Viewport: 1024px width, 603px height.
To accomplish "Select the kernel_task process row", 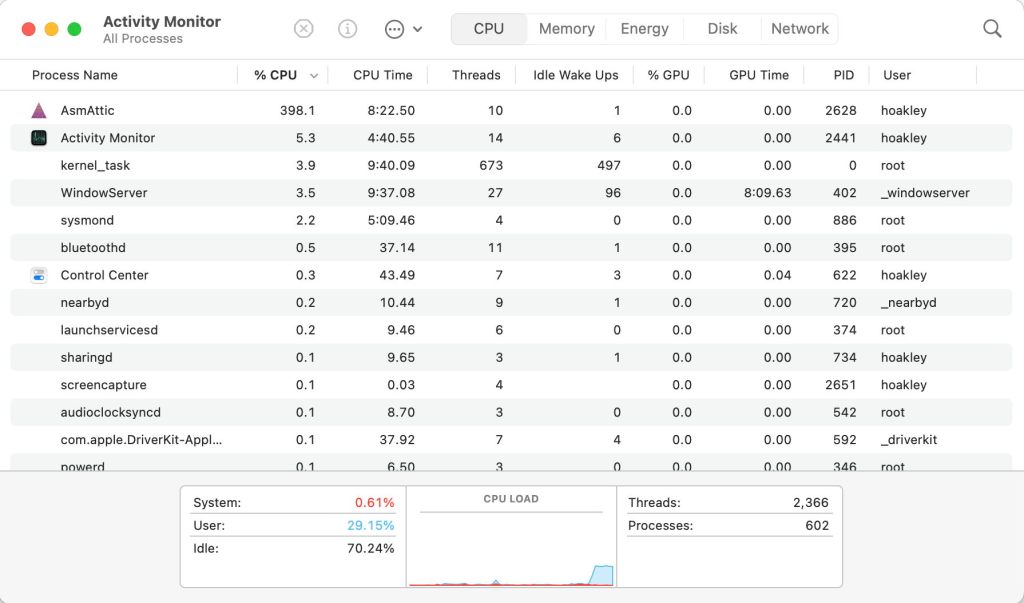I will click(511, 165).
